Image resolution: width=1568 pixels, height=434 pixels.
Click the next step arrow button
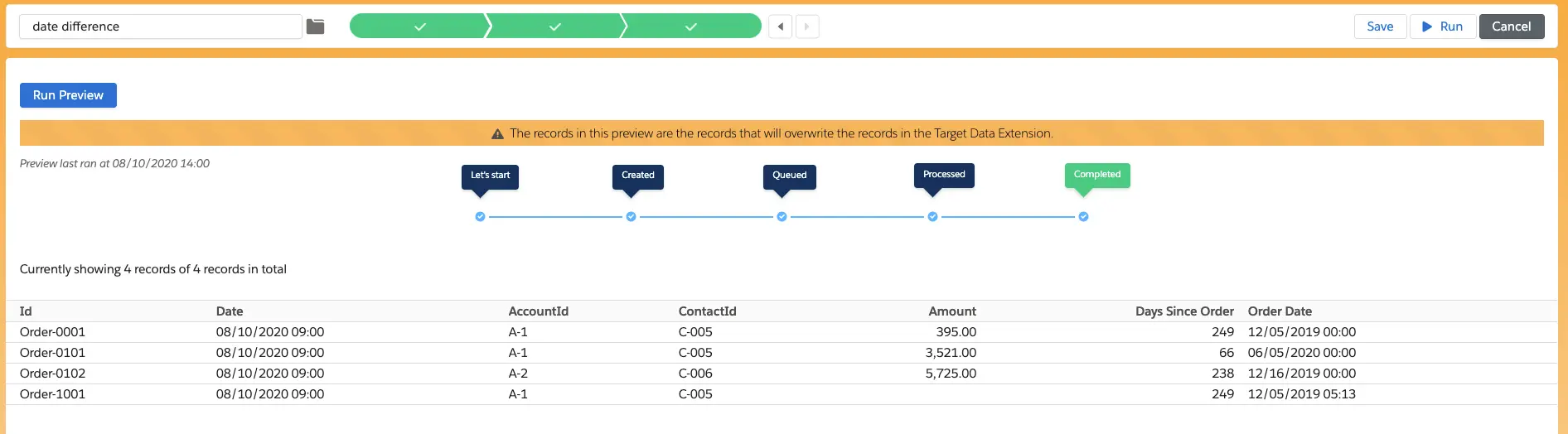pos(807,27)
